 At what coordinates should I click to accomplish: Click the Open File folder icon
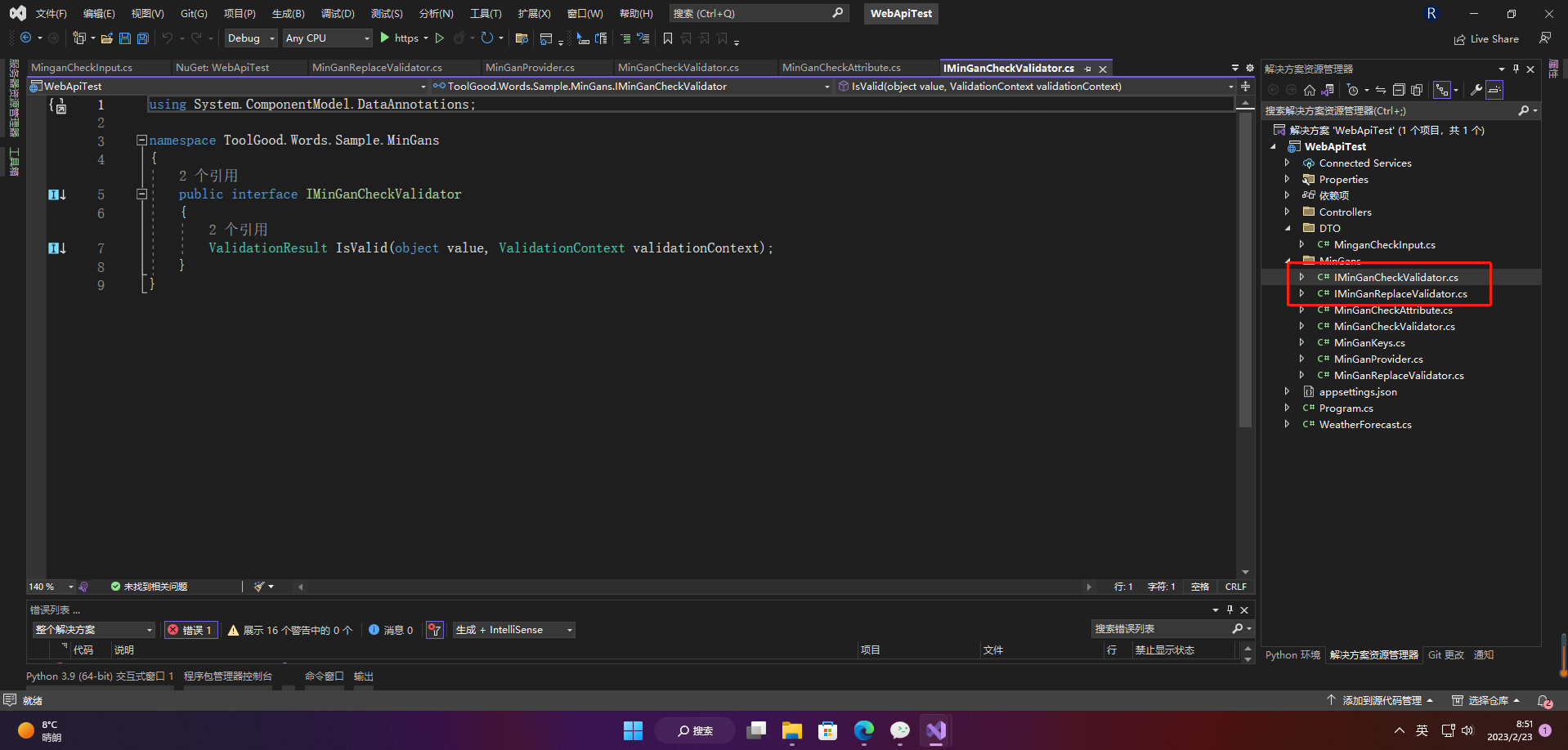(106, 38)
